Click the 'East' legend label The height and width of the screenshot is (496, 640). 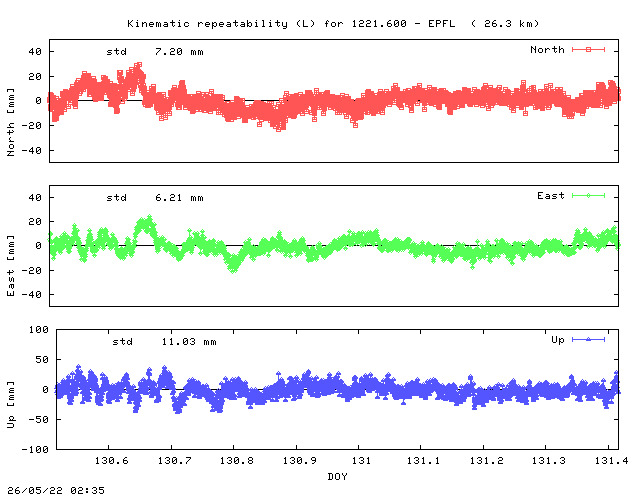click(551, 196)
